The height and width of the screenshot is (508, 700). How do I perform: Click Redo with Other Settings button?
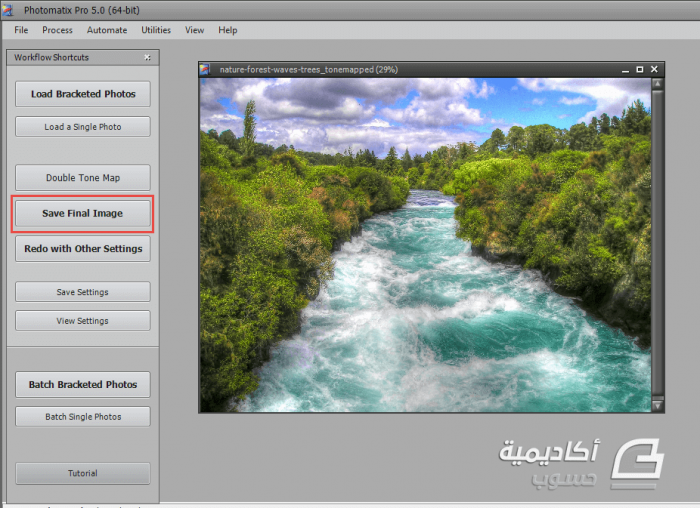tap(83, 249)
